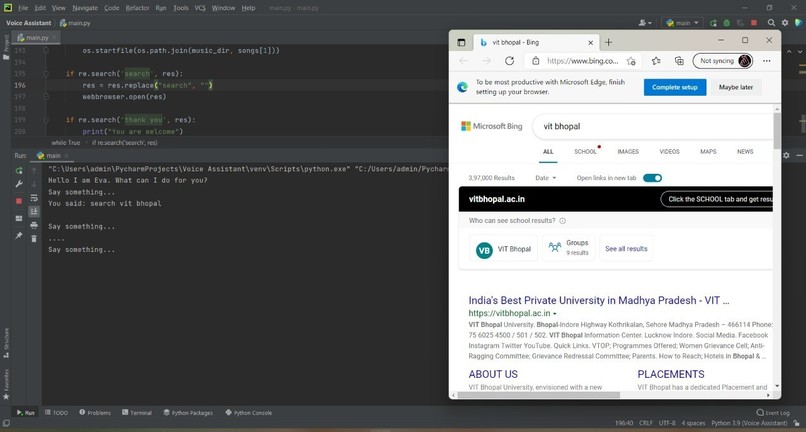Image resolution: width=806 pixels, height=432 pixels.
Task: Click the Groups 9 results card
Action: tap(569, 247)
